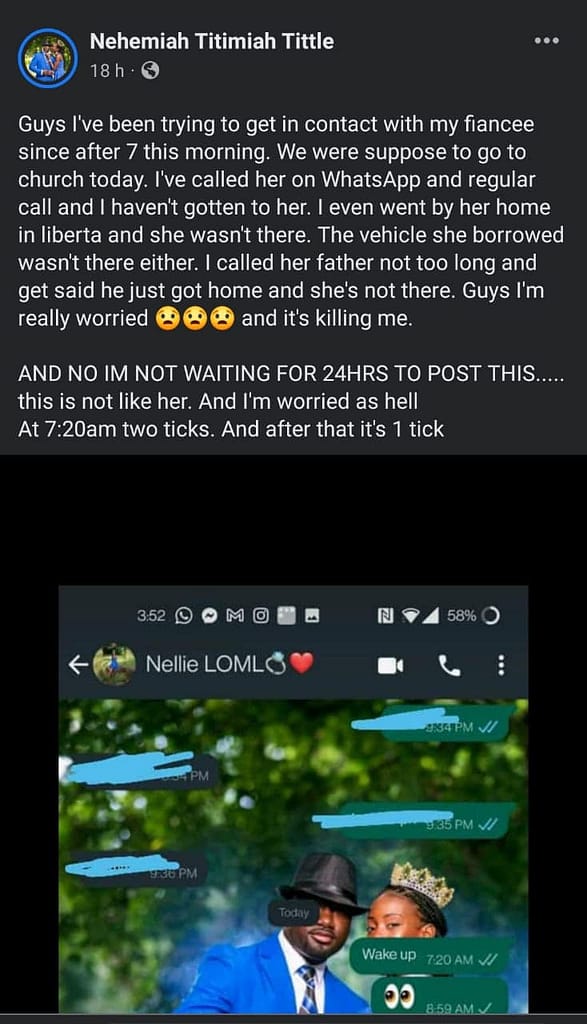Tap the NFC status icon
Image resolution: width=587 pixels, height=1024 pixels.
pyautogui.click(x=385, y=615)
